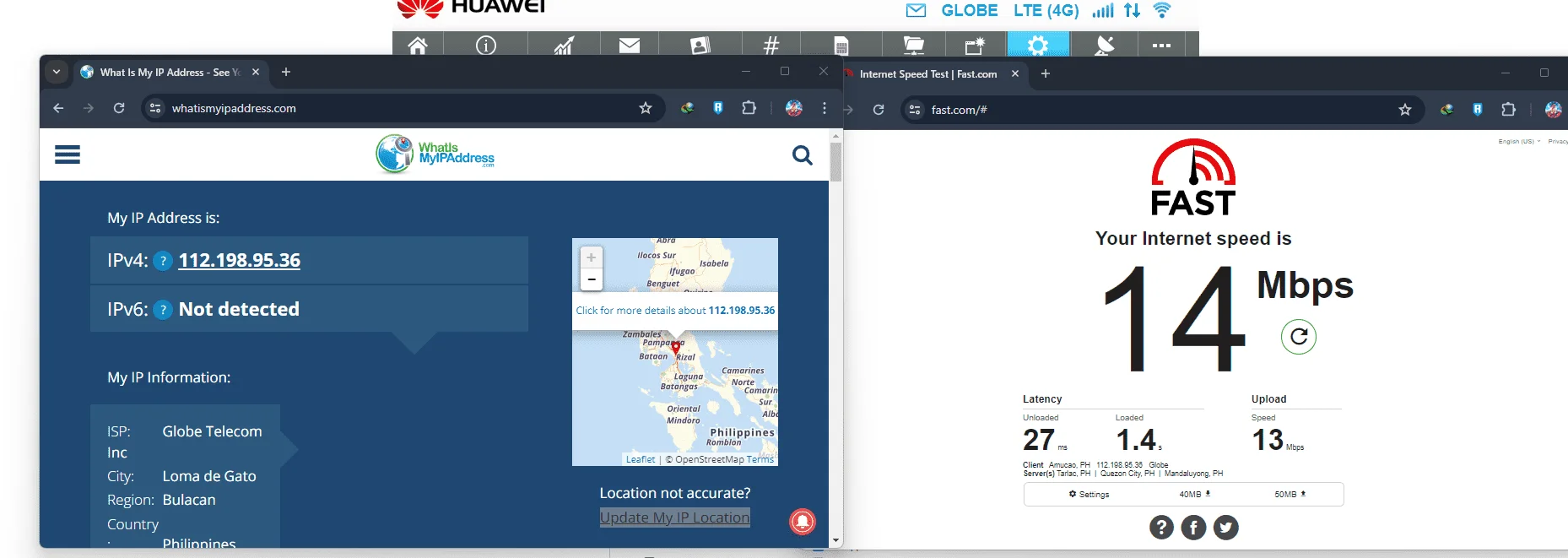
Task: Share Fast.com result on Facebook
Action: [x=1193, y=528]
